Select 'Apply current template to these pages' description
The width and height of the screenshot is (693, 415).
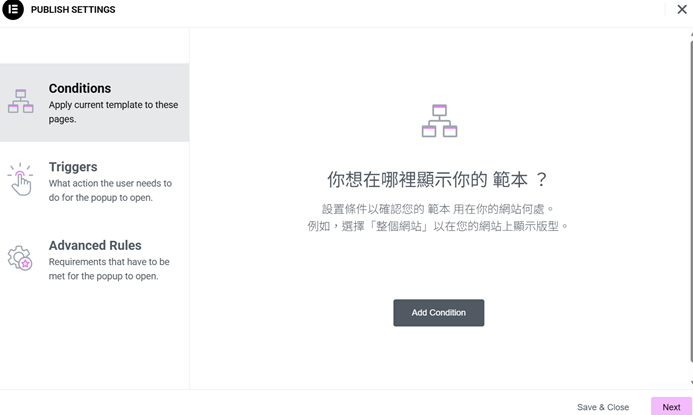tap(113, 112)
